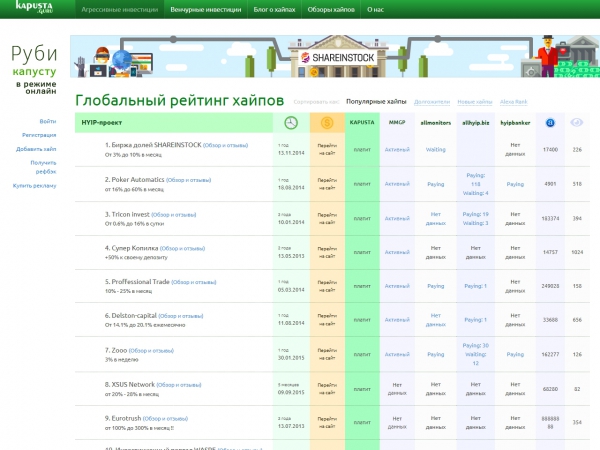
Task: Sort by Alexa Rank
Action: [514, 102]
